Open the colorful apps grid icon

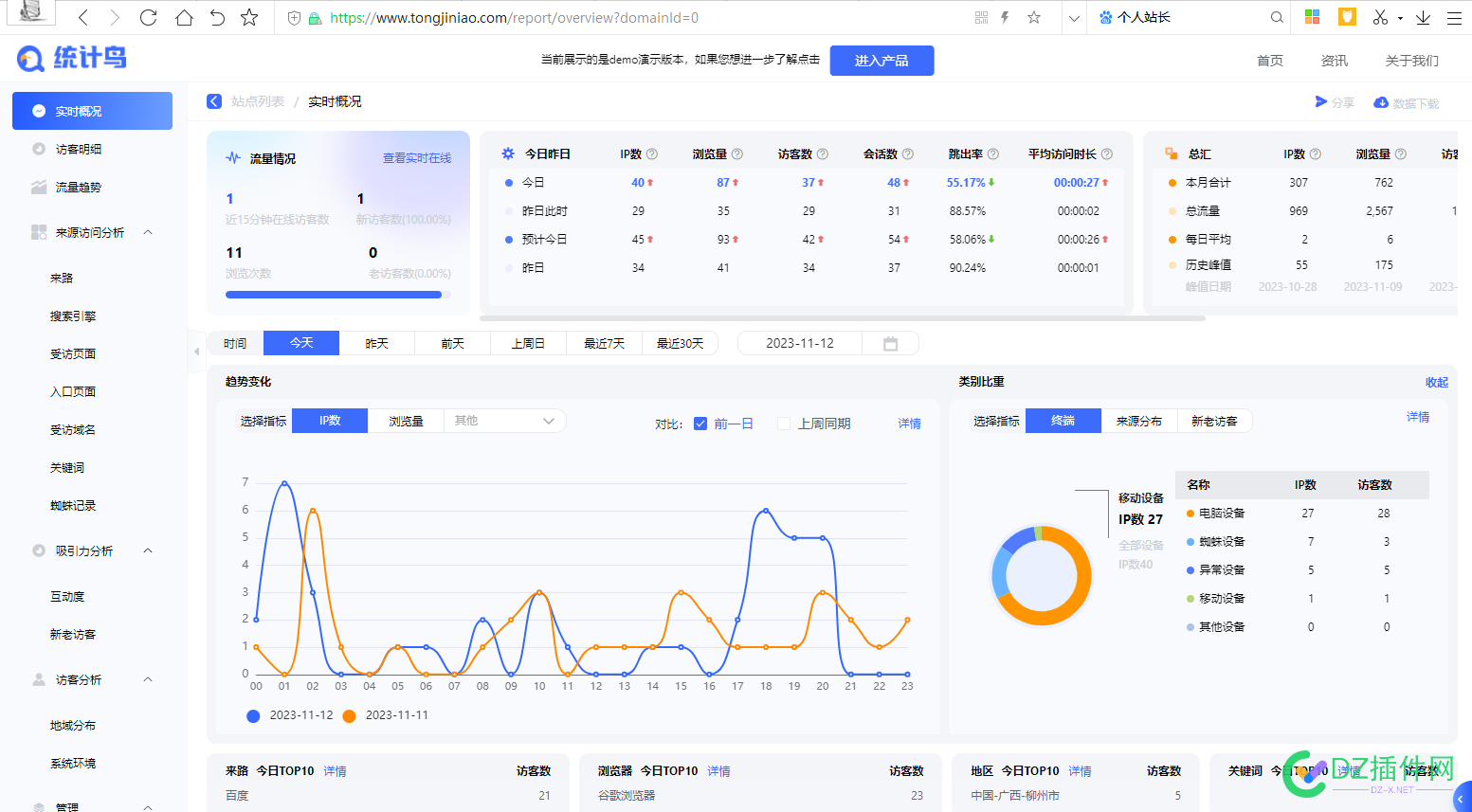tap(1313, 17)
